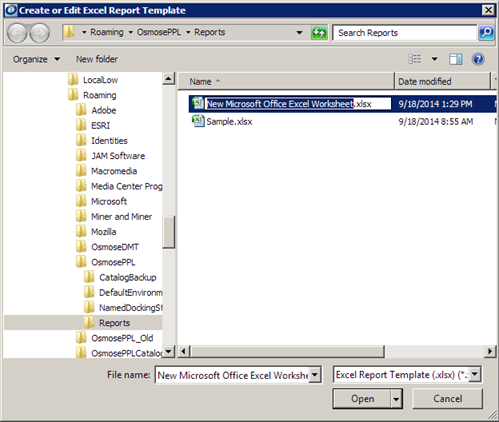Sort by the Date modified column header

click(442, 81)
